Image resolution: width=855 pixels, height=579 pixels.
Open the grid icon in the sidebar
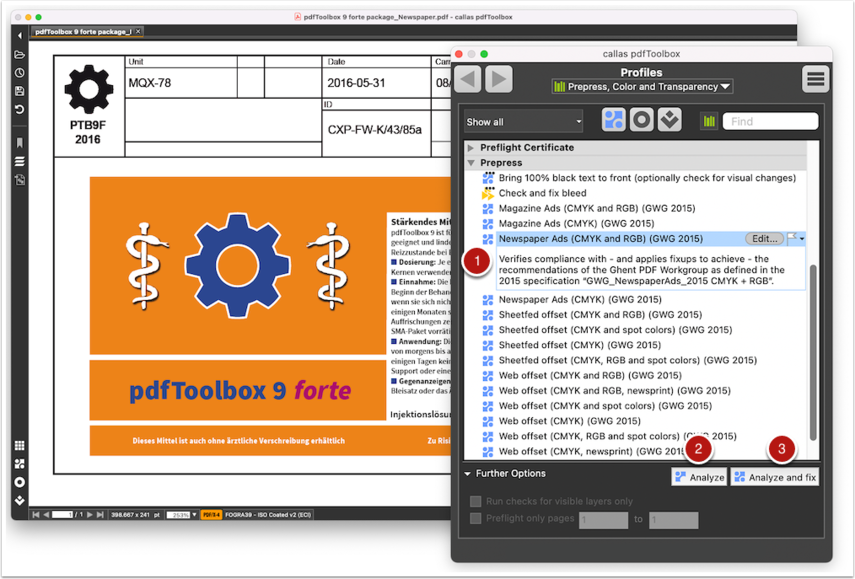coord(20,445)
